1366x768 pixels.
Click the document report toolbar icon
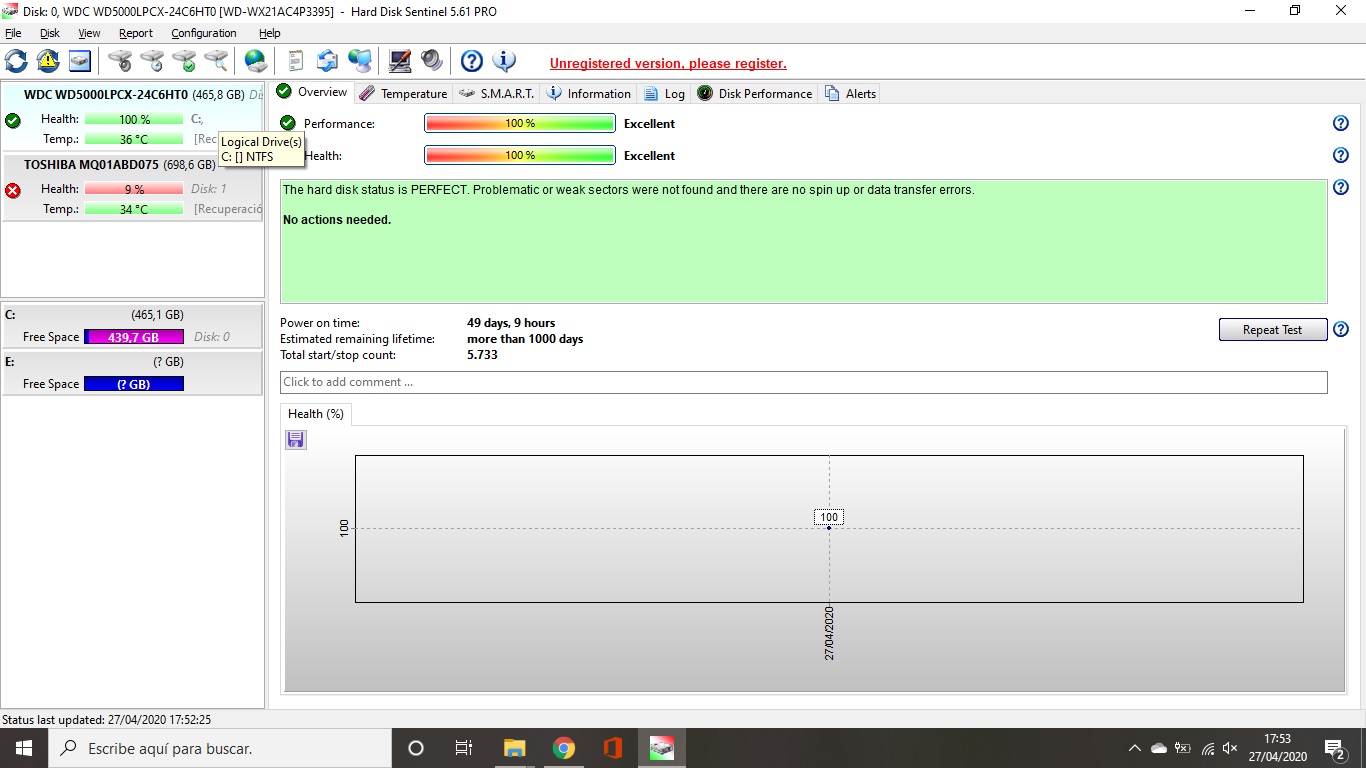(x=295, y=61)
